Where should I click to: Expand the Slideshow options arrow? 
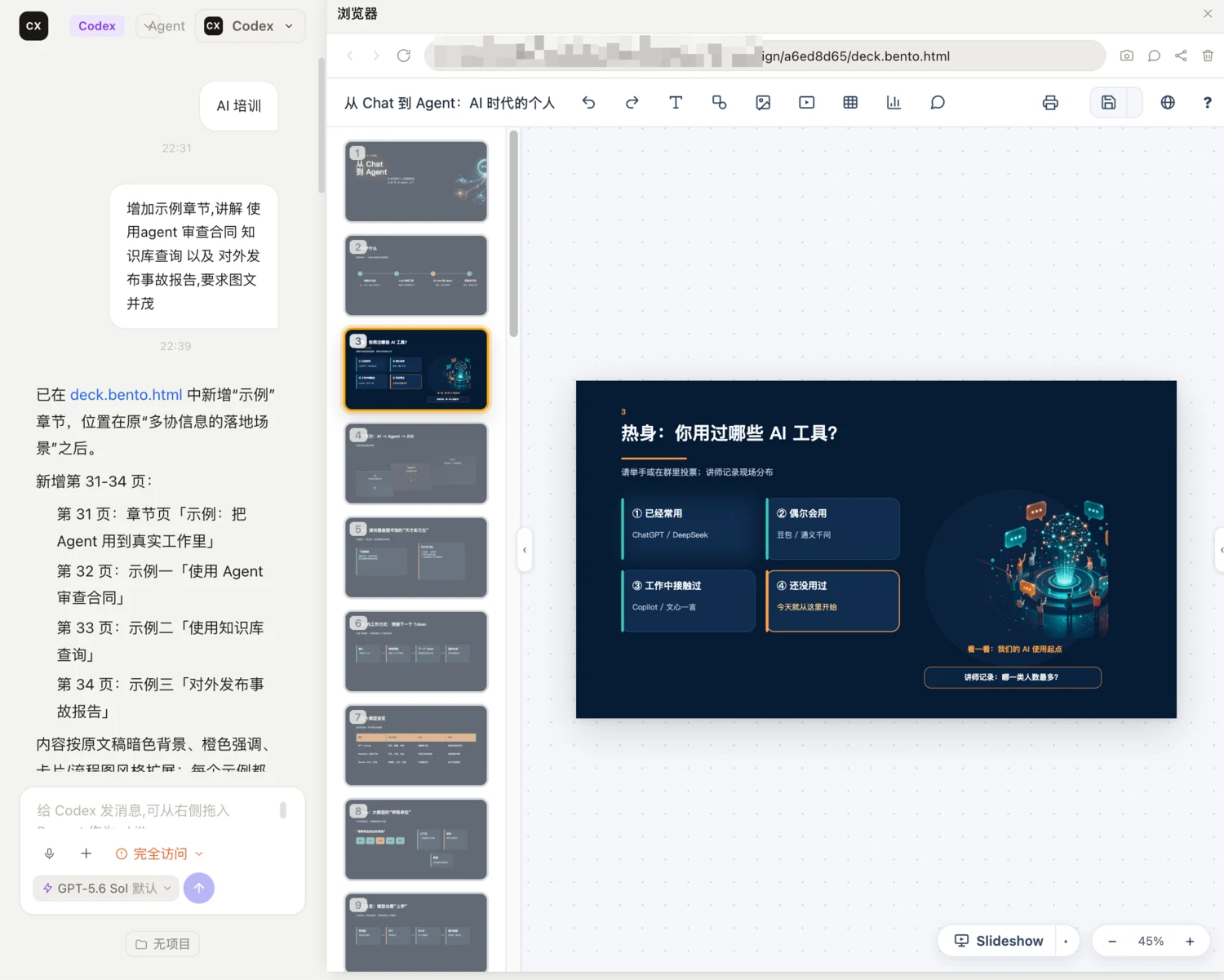[x=1066, y=941]
